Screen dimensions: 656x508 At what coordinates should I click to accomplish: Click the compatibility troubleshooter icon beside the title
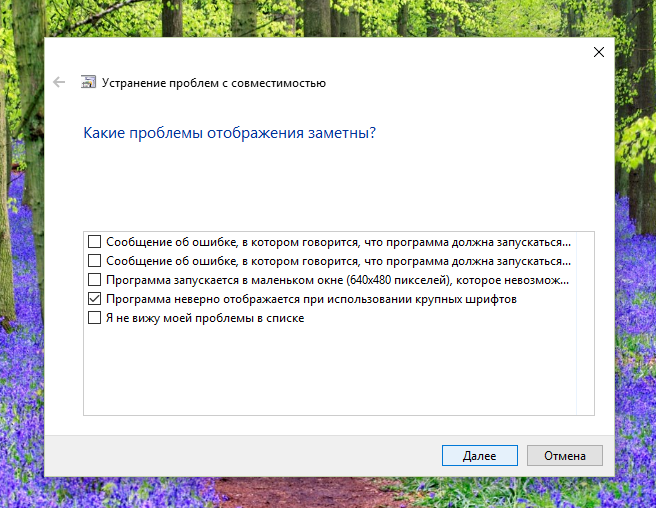tap(89, 83)
